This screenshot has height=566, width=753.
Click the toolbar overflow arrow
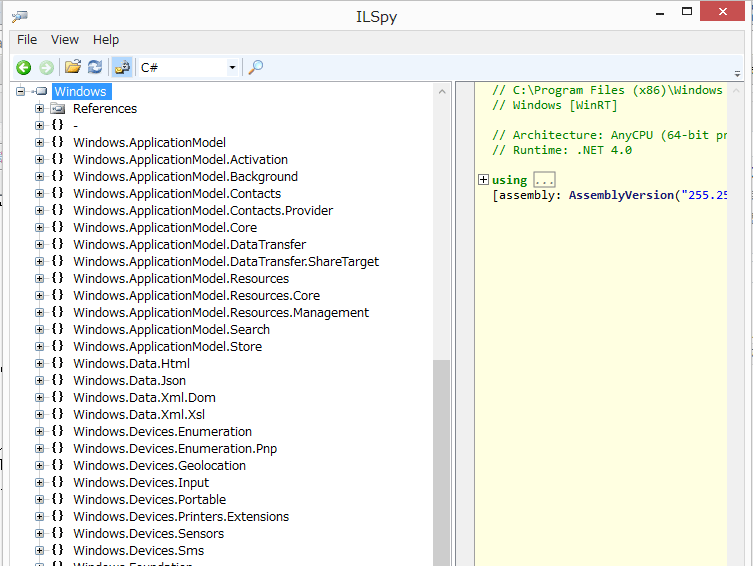pyautogui.click(x=737, y=74)
